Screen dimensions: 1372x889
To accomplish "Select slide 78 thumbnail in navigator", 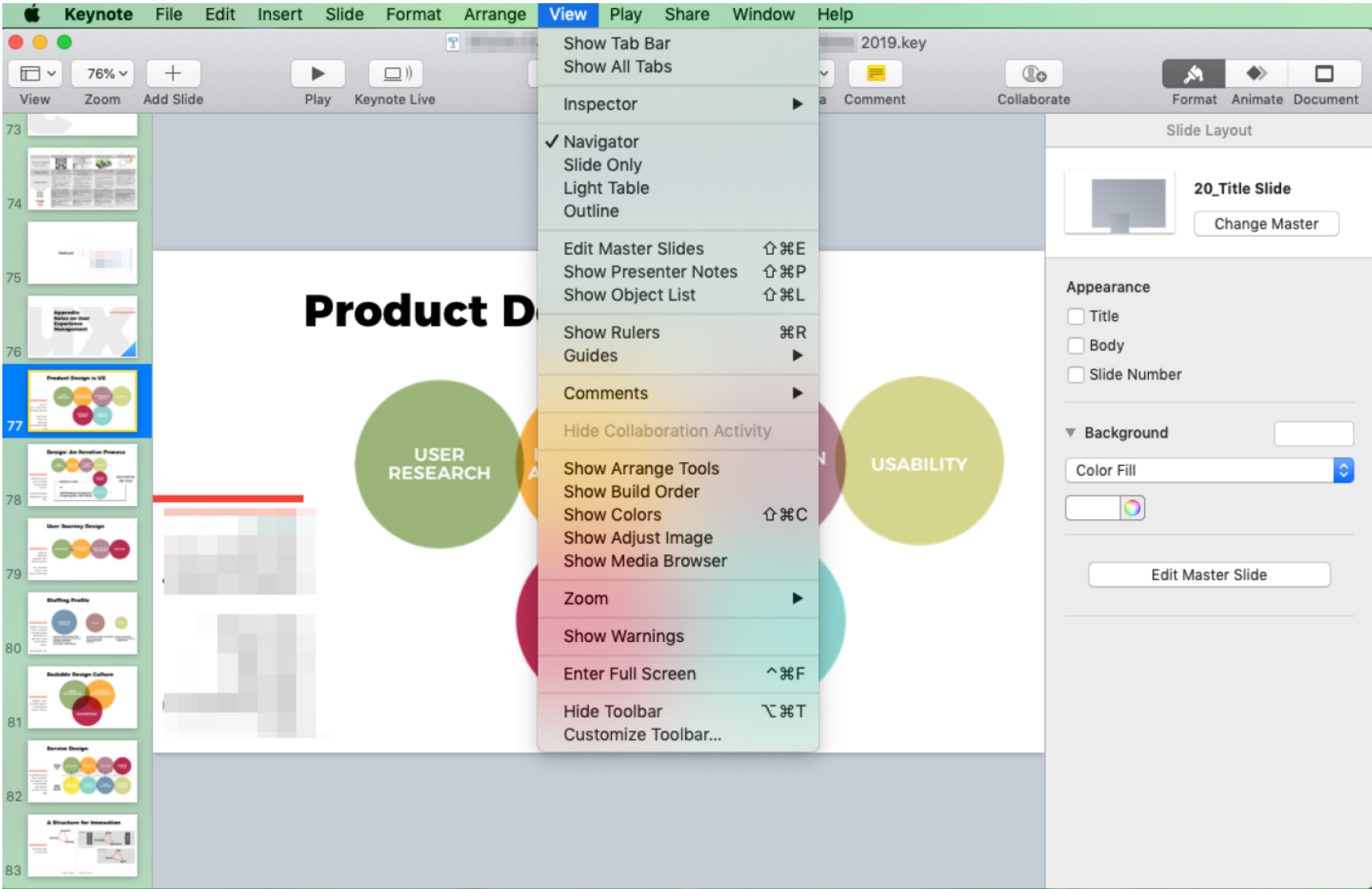I will [x=82, y=476].
